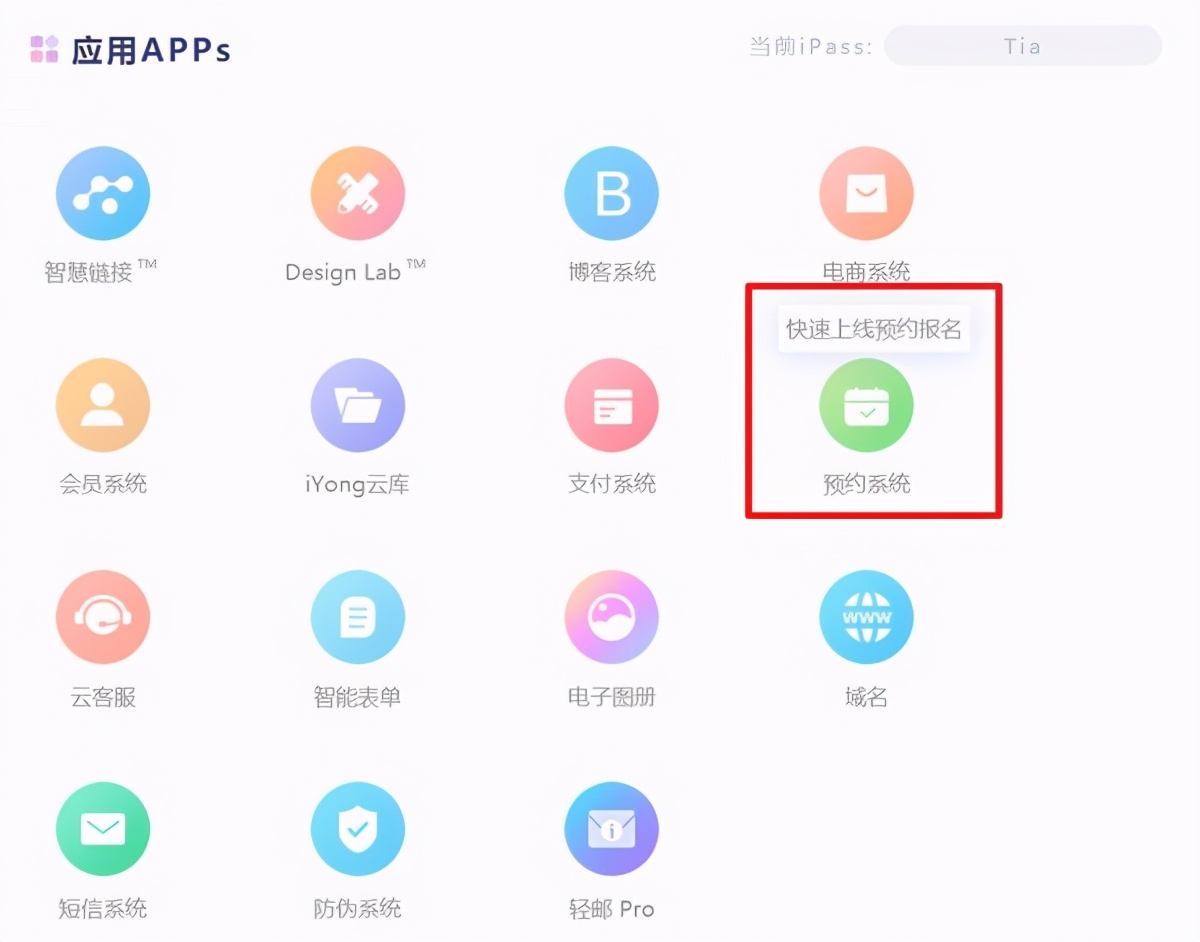1200x942 pixels.
Task: Open the 智慧链接 app icon
Action: [x=103, y=193]
